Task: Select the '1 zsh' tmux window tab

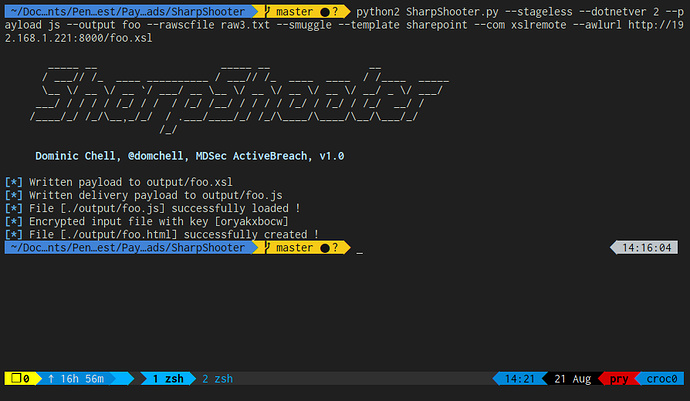Action: (x=168, y=379)
